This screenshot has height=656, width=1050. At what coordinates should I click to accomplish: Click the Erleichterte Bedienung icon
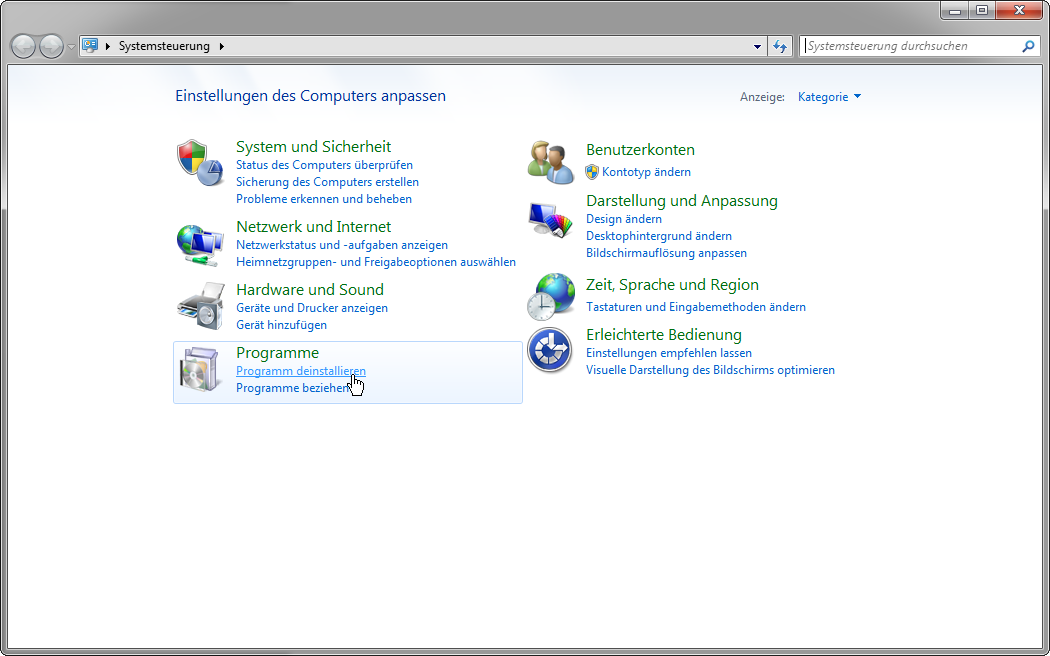(x=551, y=350)
